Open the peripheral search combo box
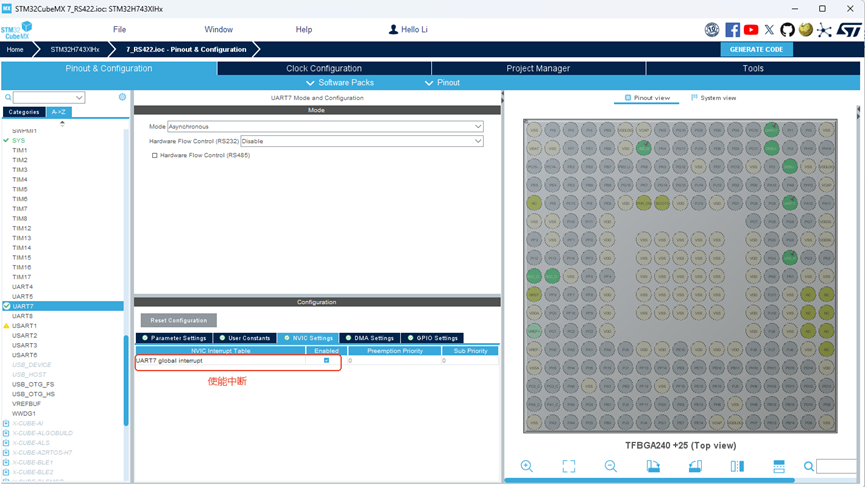The image size is (865, 487). coord(49,98)
